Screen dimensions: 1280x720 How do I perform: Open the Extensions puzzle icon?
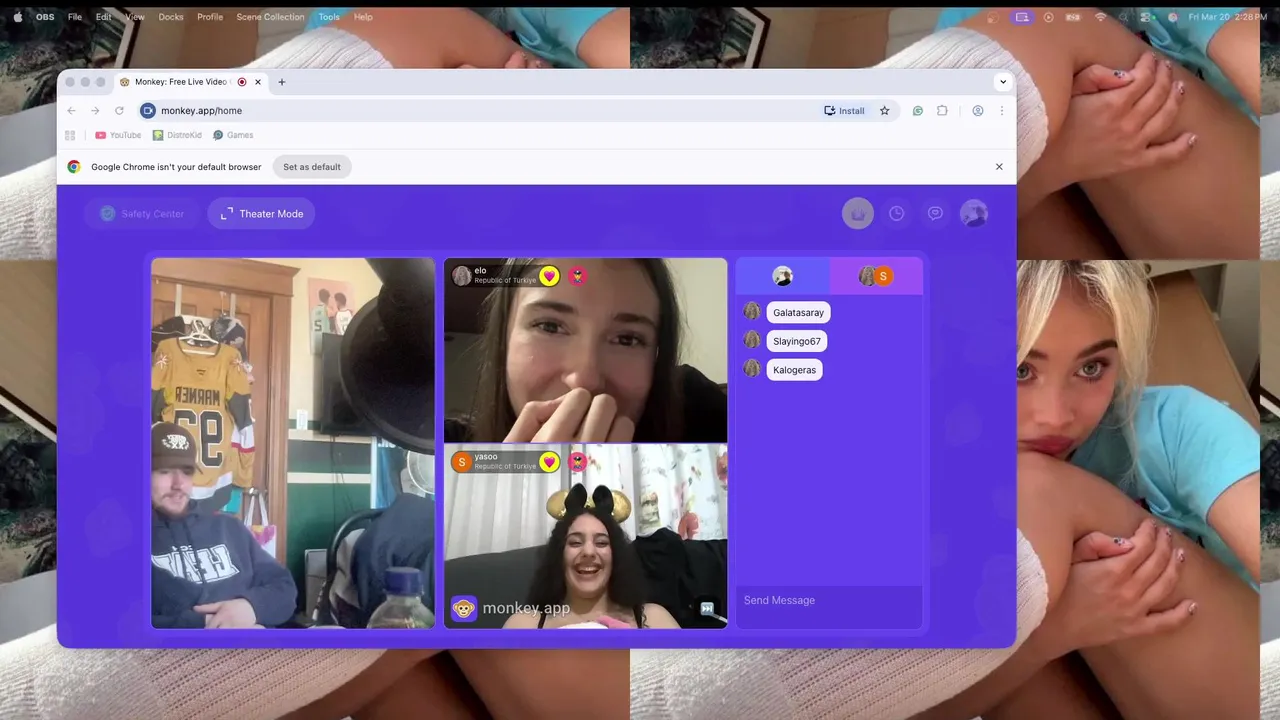pos(942,111)
